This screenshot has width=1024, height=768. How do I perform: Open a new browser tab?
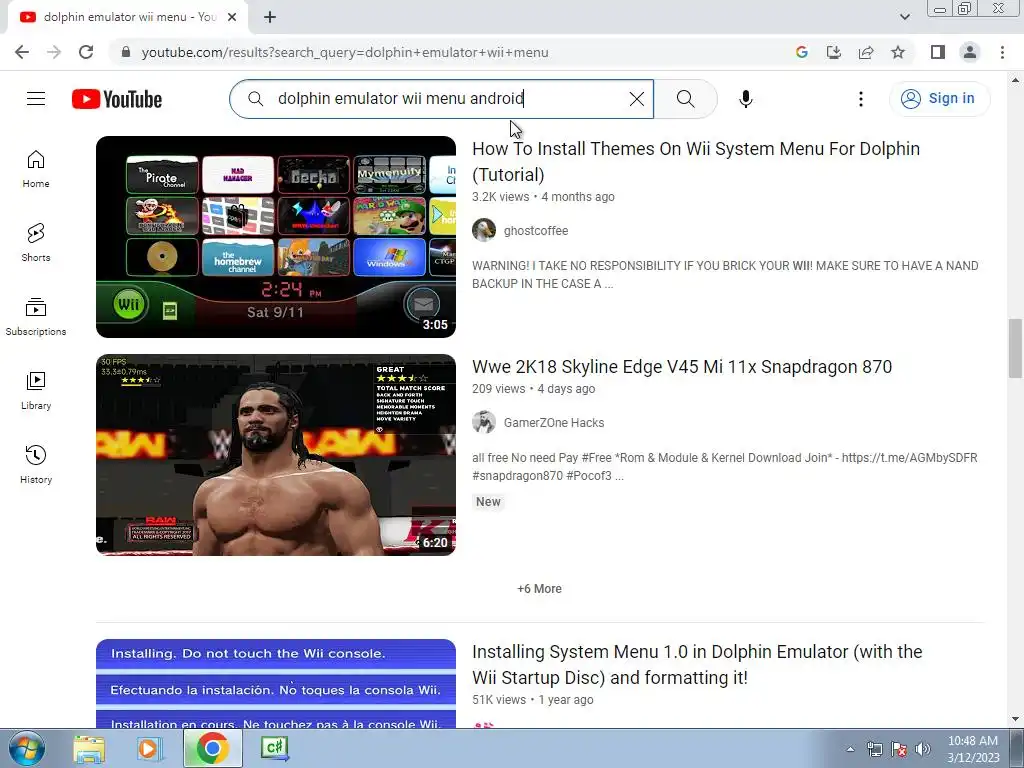[x=270, y=17]
